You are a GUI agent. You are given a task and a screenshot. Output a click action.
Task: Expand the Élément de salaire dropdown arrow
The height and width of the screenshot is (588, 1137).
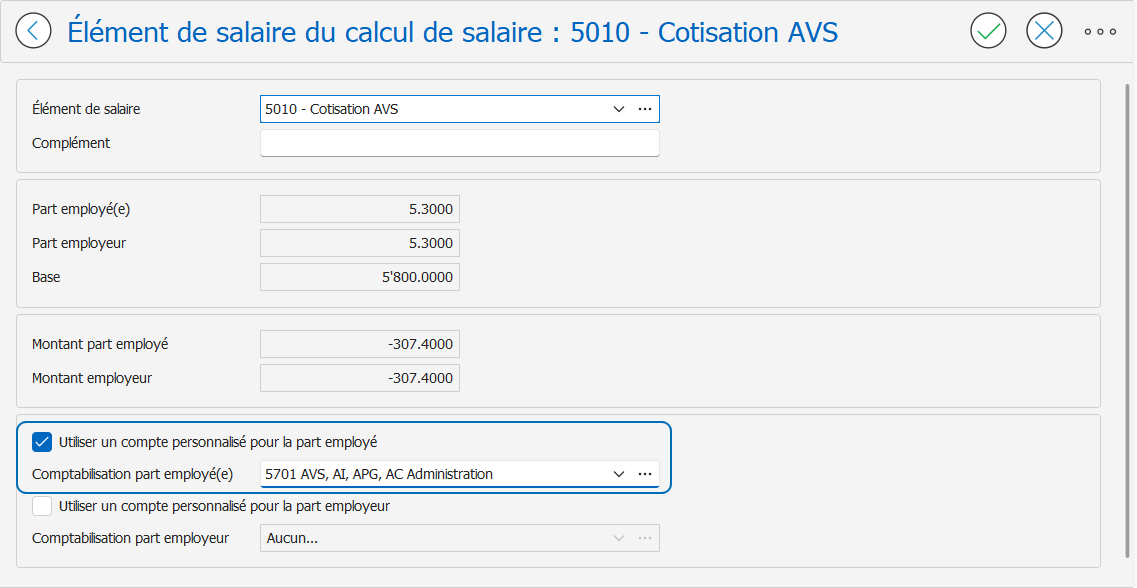pos(619,109)
